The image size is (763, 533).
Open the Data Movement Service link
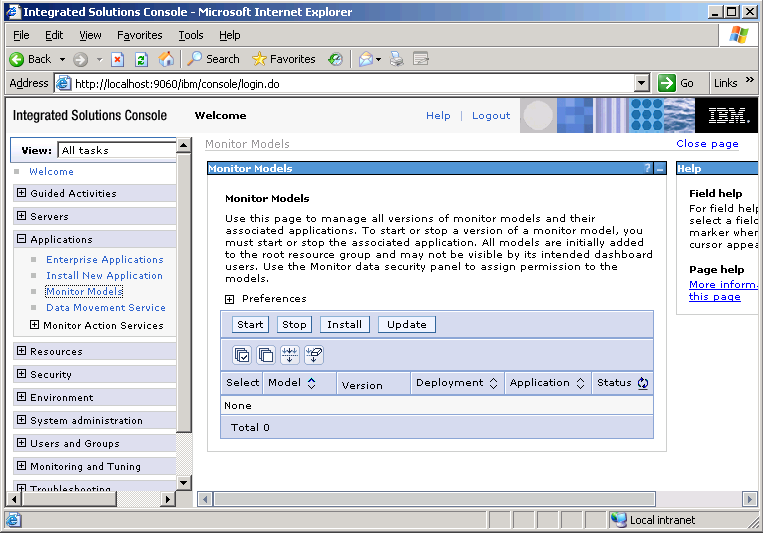point(106,308)
